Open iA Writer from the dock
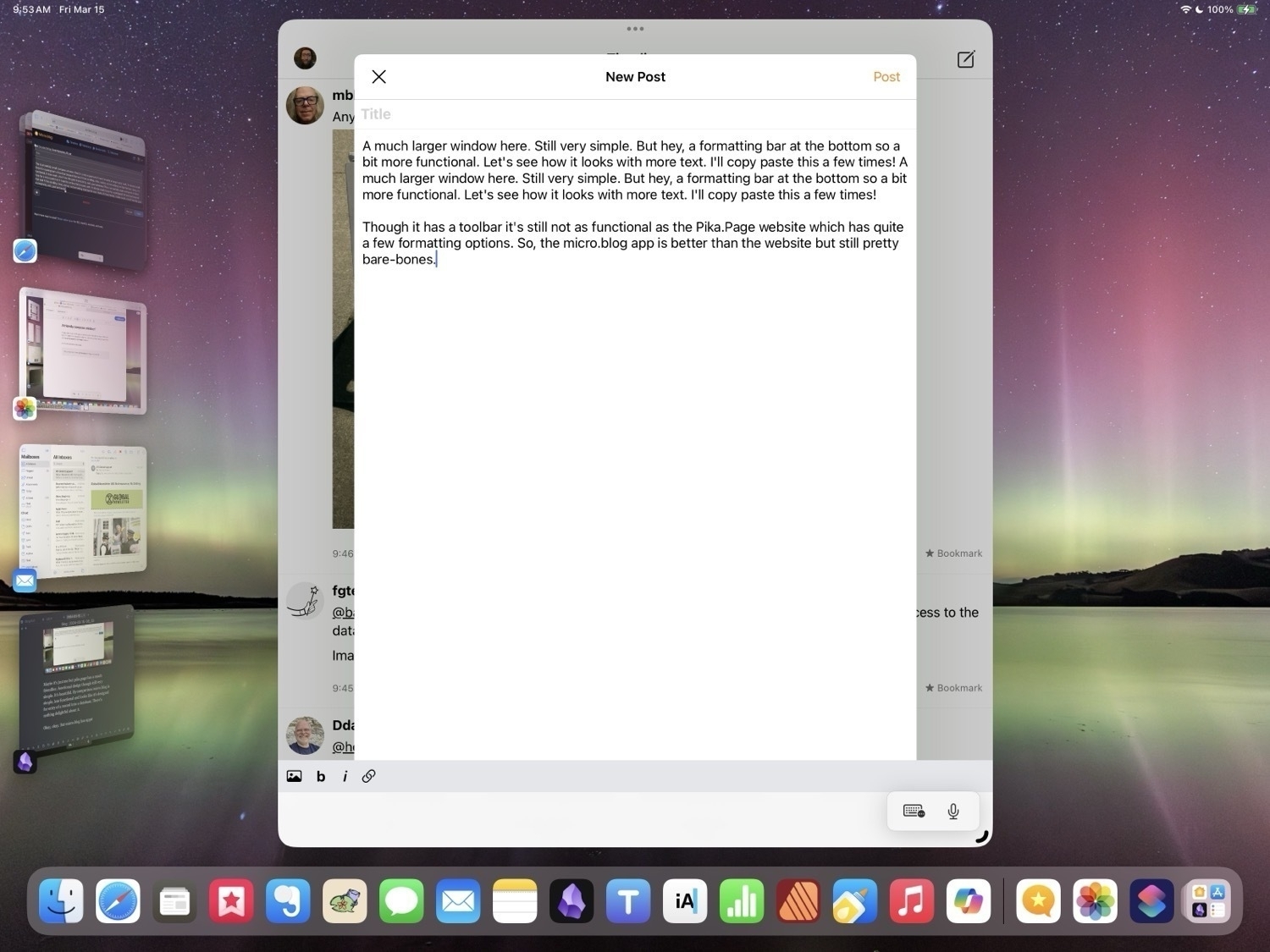Viewport: 1270px width, 952px height. pyautogui.click(x=684, y=901)
